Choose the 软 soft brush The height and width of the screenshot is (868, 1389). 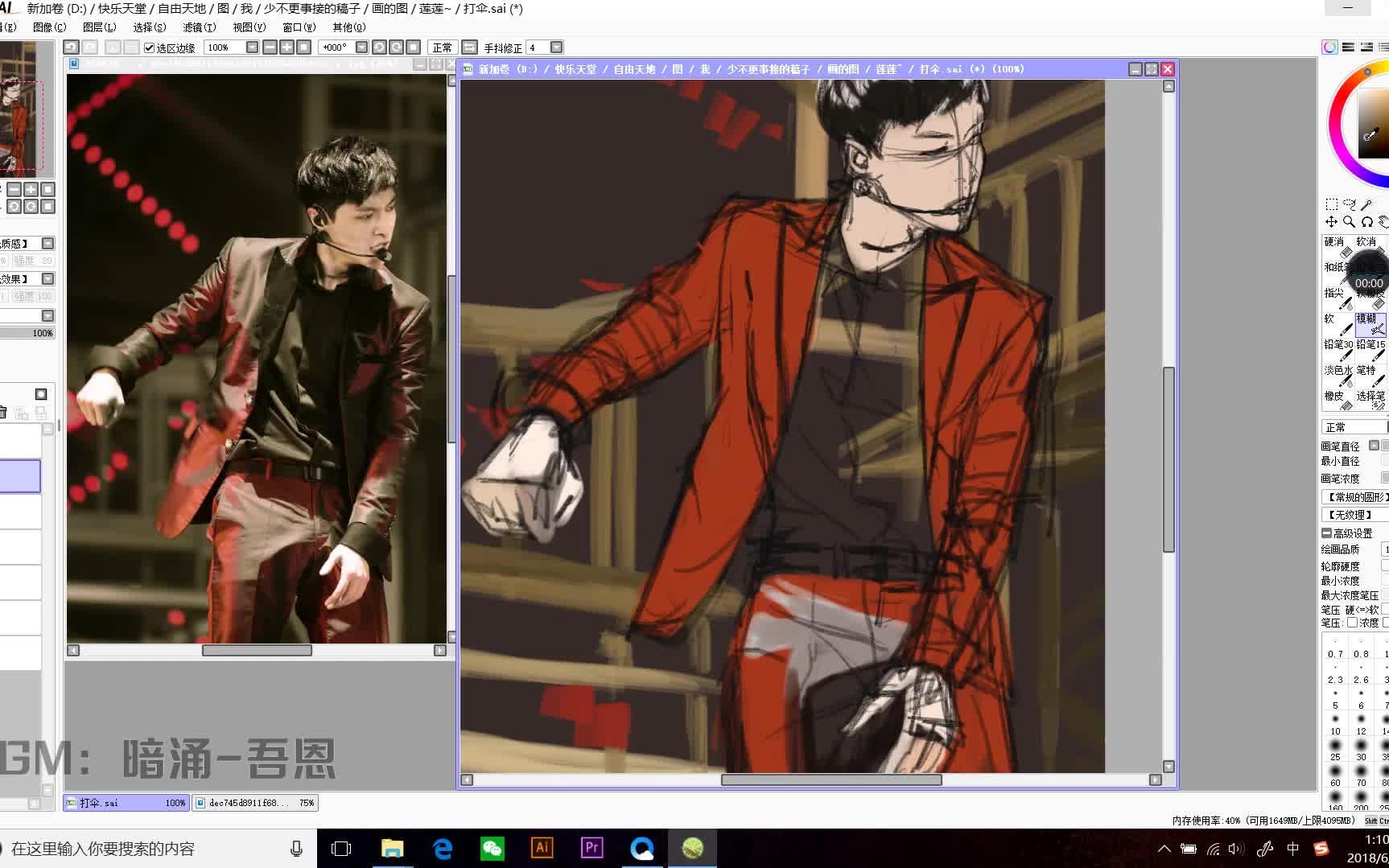point(1337,324)
